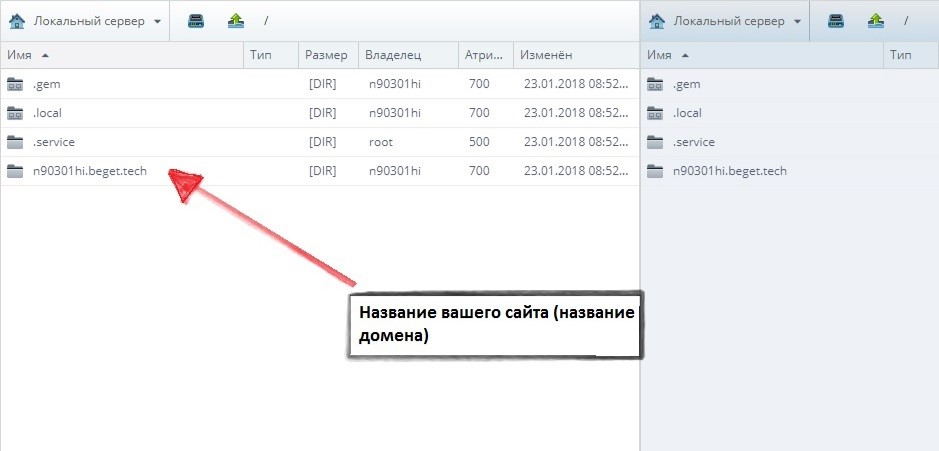Click the .service folder icon in left panel
The height and width of the screenshot is (451, 939).
15,143
